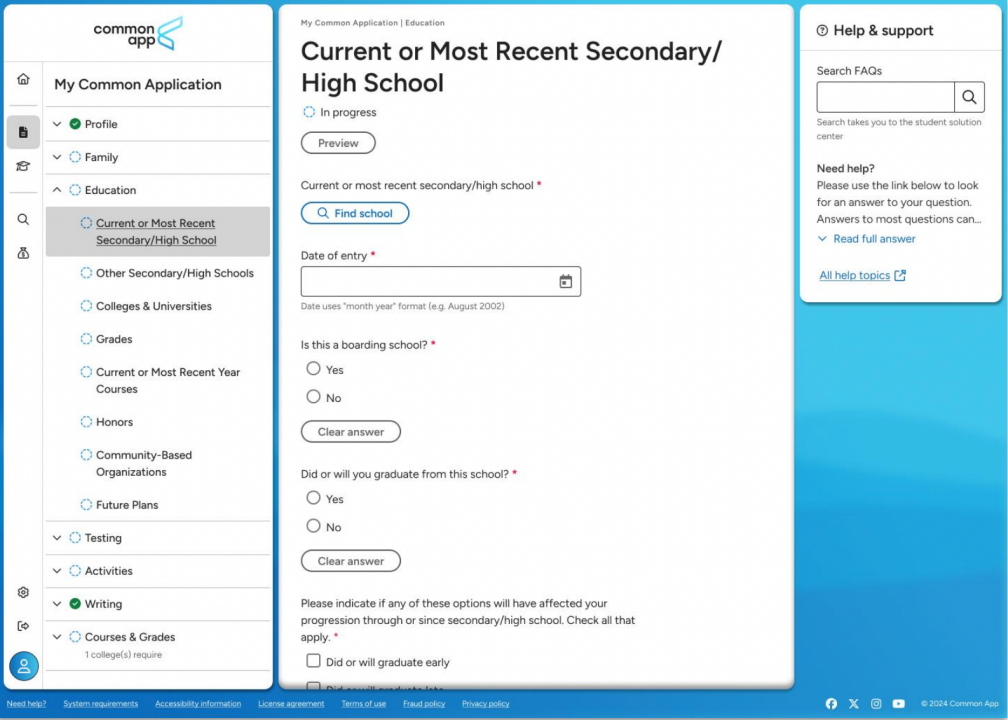The height and width of the screenshot is (720, 1008).
Task: Open the magnifier college search sidebar icon
Action: [23, 219]
